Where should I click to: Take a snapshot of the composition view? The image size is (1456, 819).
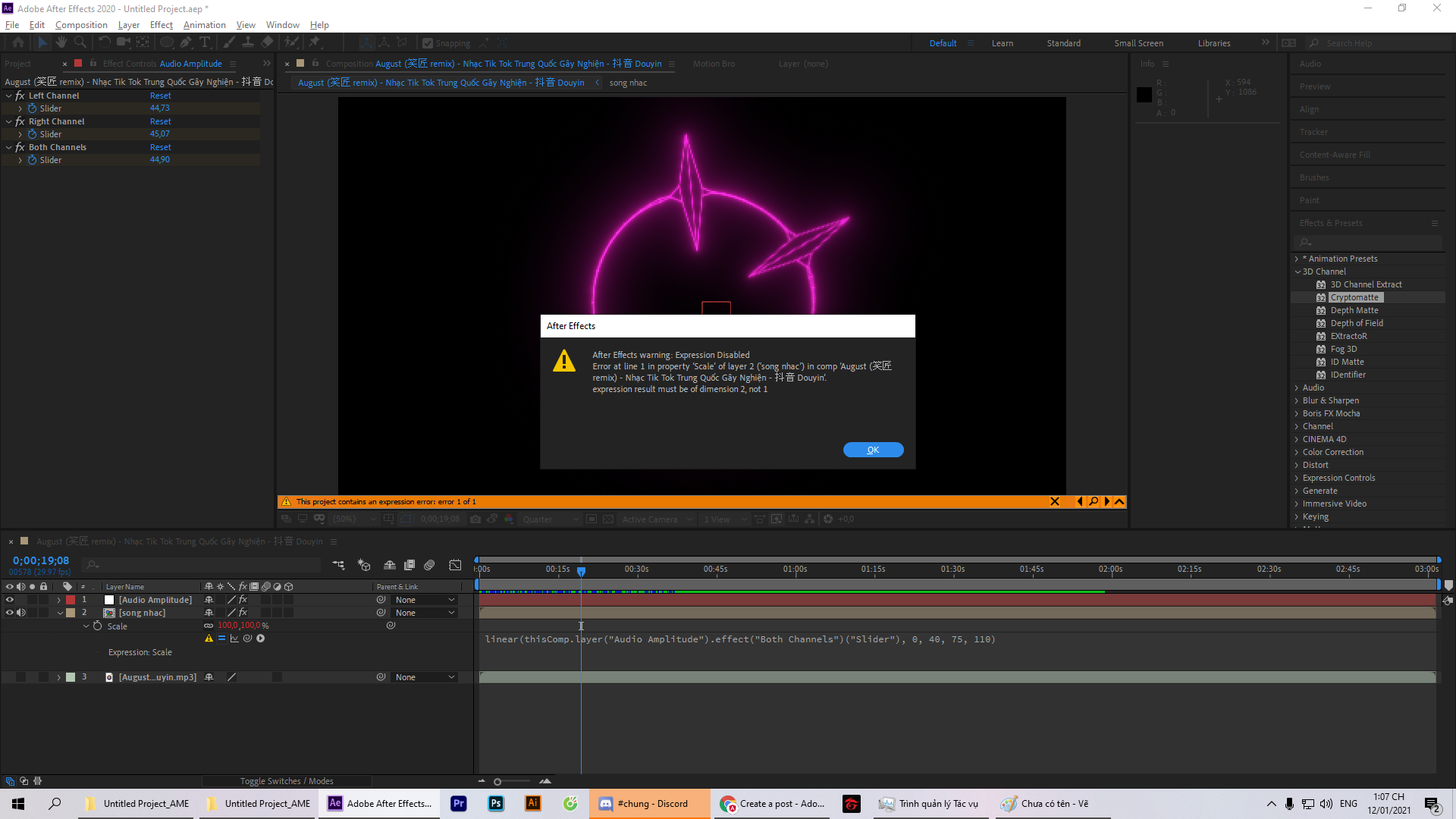475,519
